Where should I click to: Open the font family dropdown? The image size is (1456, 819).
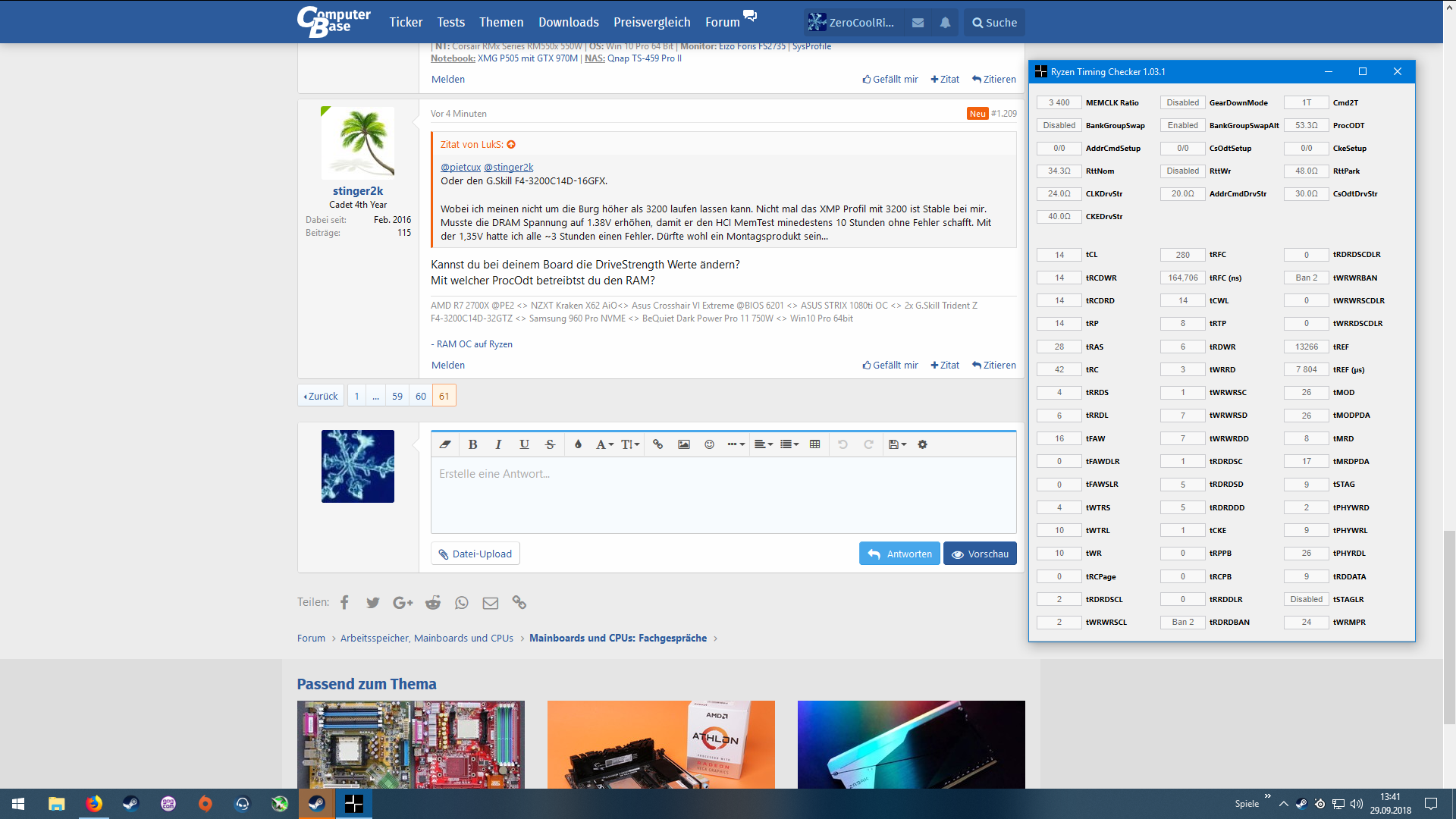tap(604, 444)
